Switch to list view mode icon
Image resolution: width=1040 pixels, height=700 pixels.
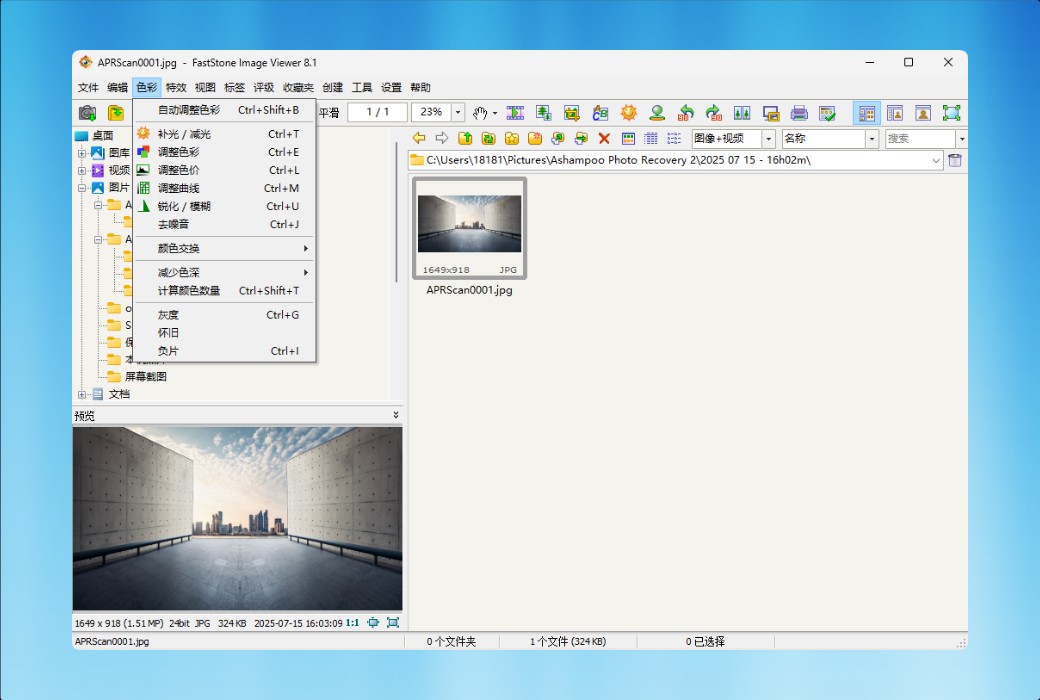[x=674, y=138]
